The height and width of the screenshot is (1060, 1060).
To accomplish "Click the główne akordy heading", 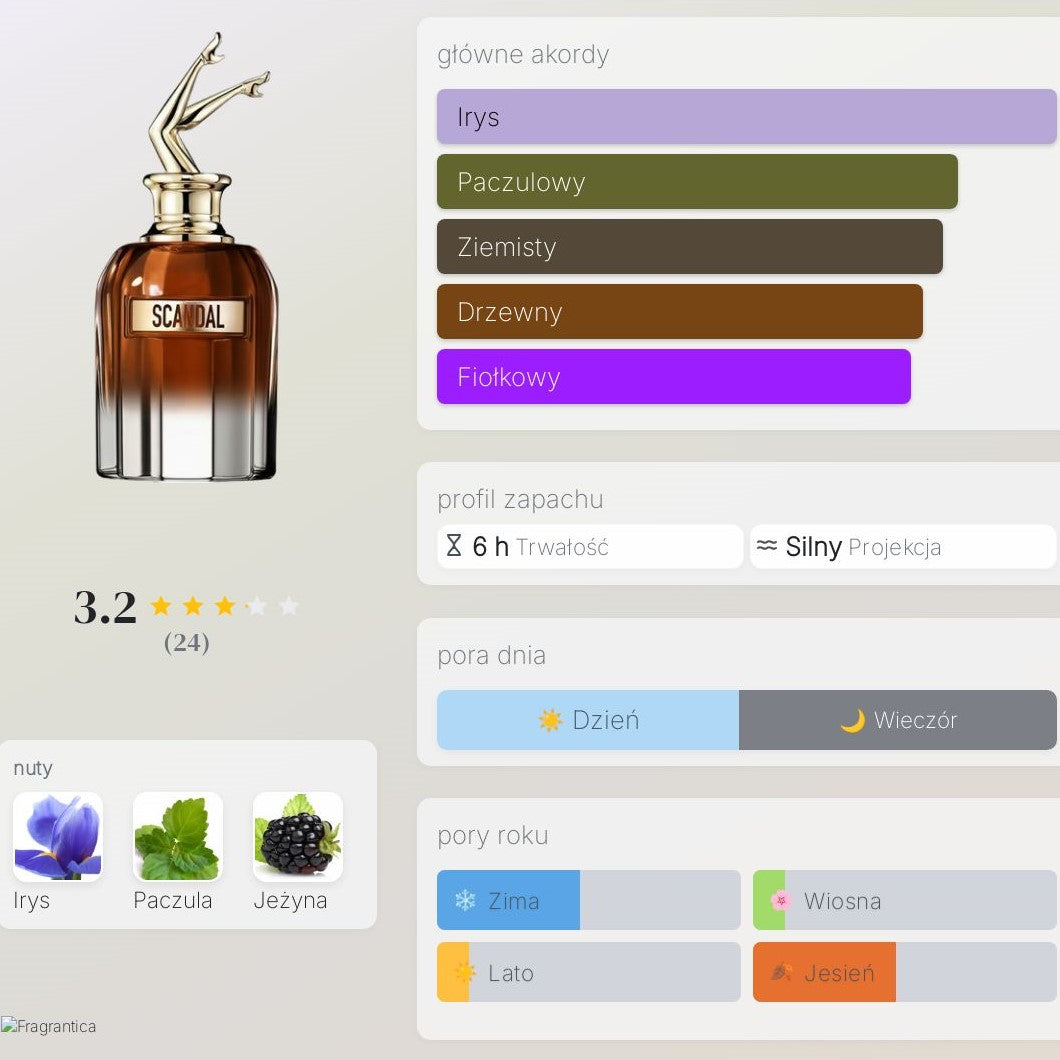I will click(523, 55).
